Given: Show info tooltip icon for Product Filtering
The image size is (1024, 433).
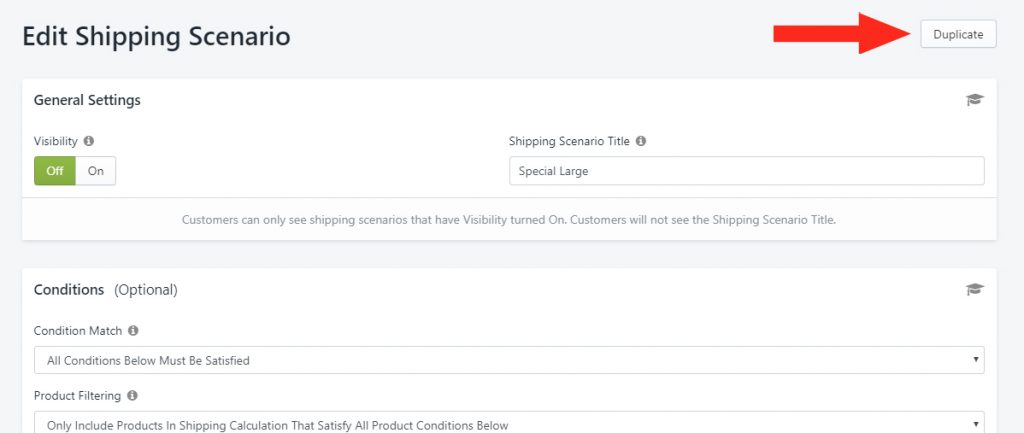Looking at the screenshot, I should [x=132, y=395].
